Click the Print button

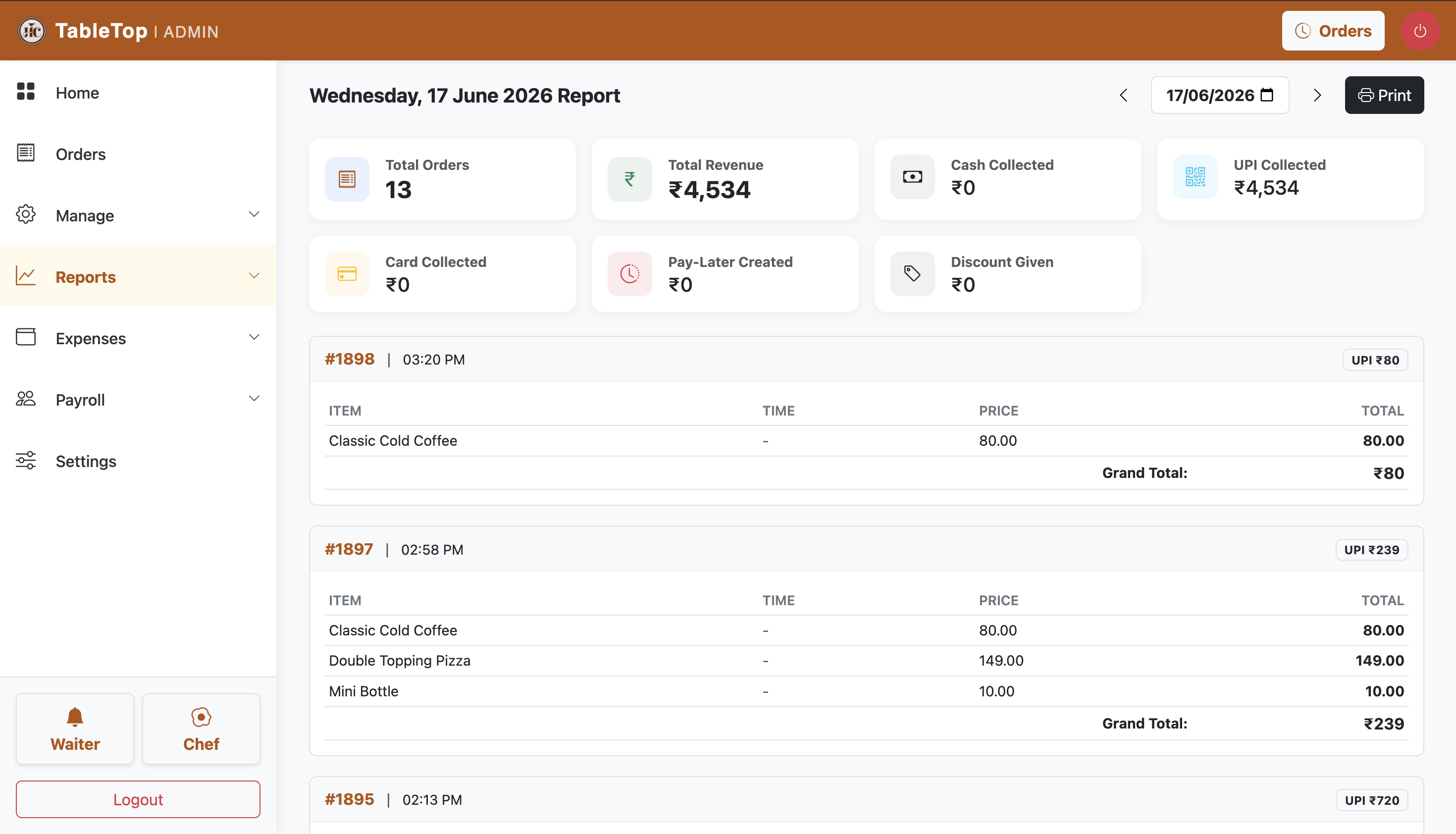[1384, 95]
